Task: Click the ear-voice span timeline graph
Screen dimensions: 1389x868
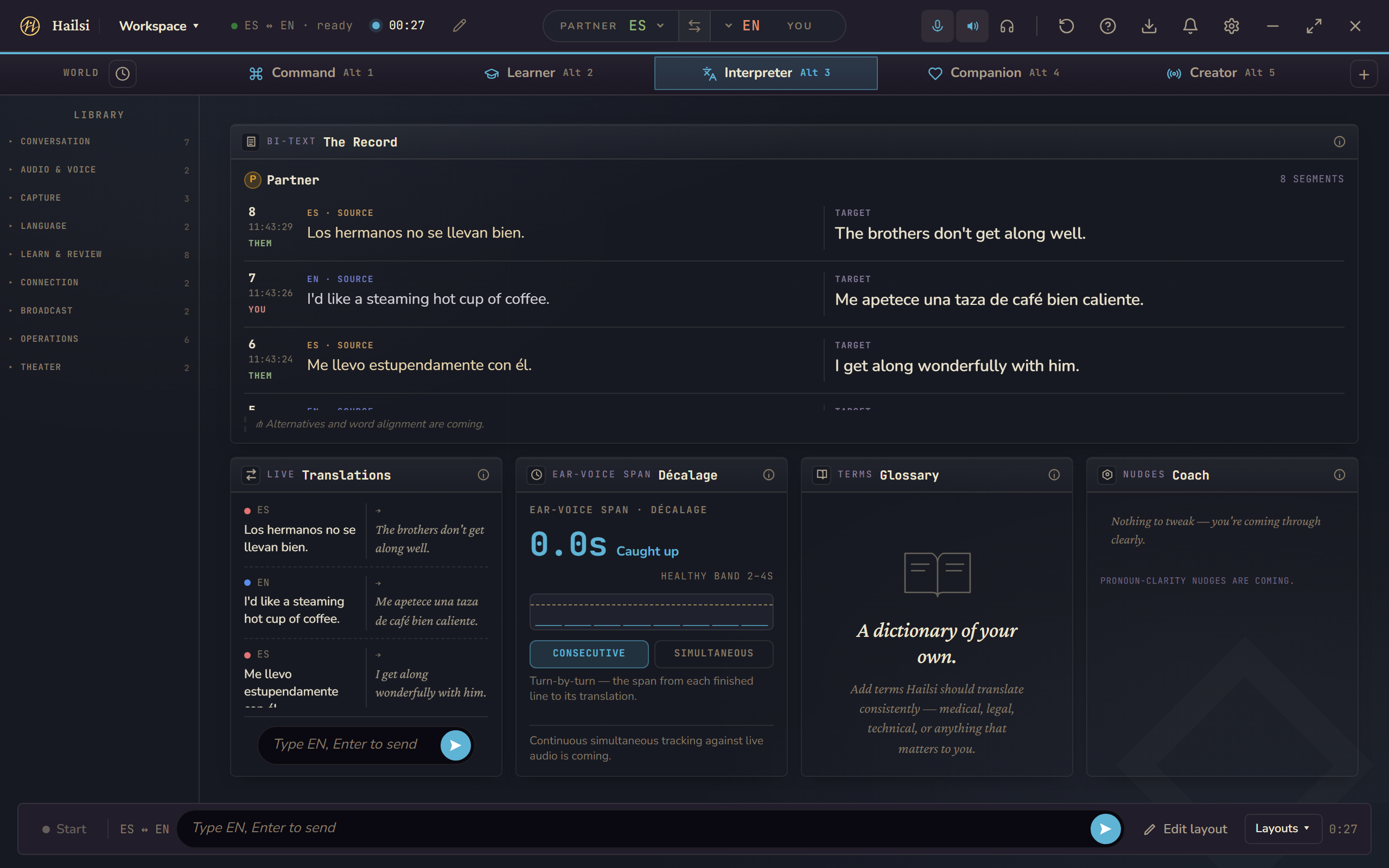Action: click(x=651, y=611)
